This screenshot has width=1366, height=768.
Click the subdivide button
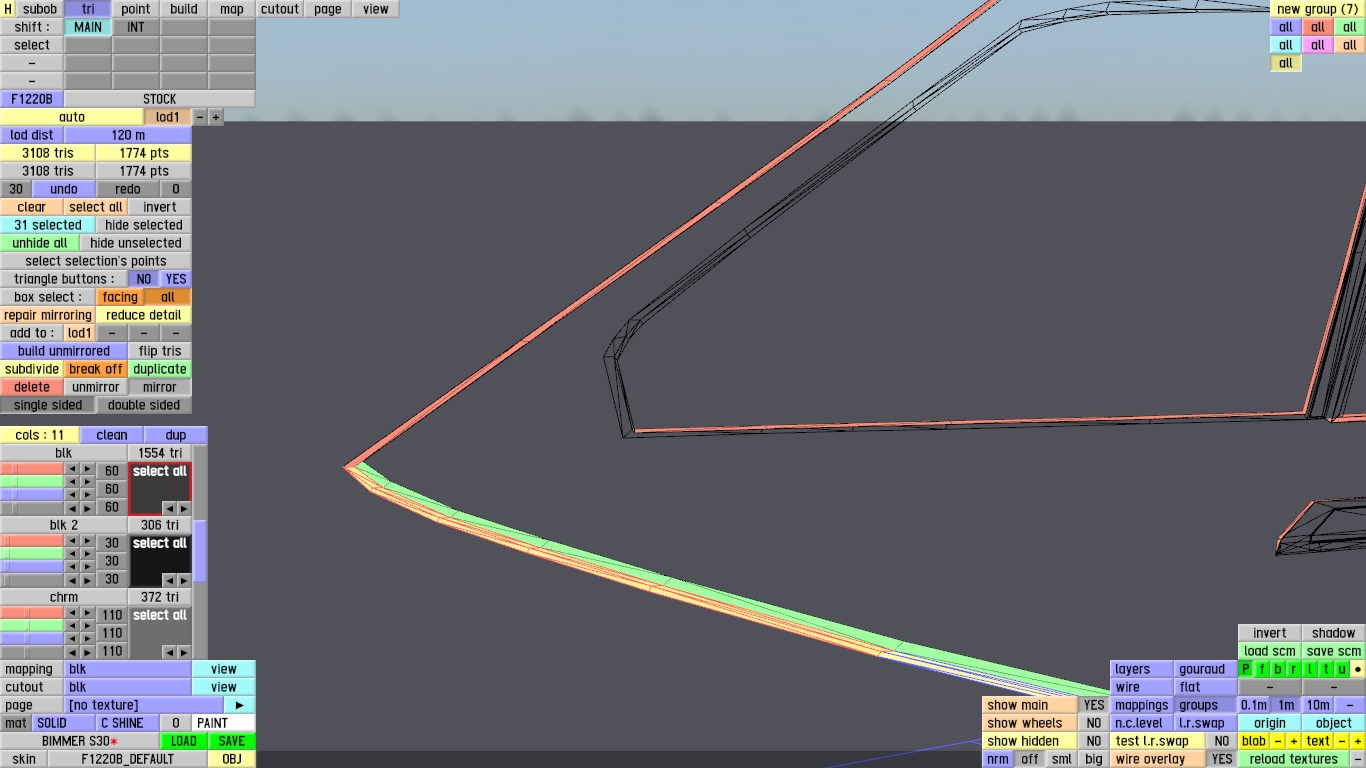tap(32, 369)
